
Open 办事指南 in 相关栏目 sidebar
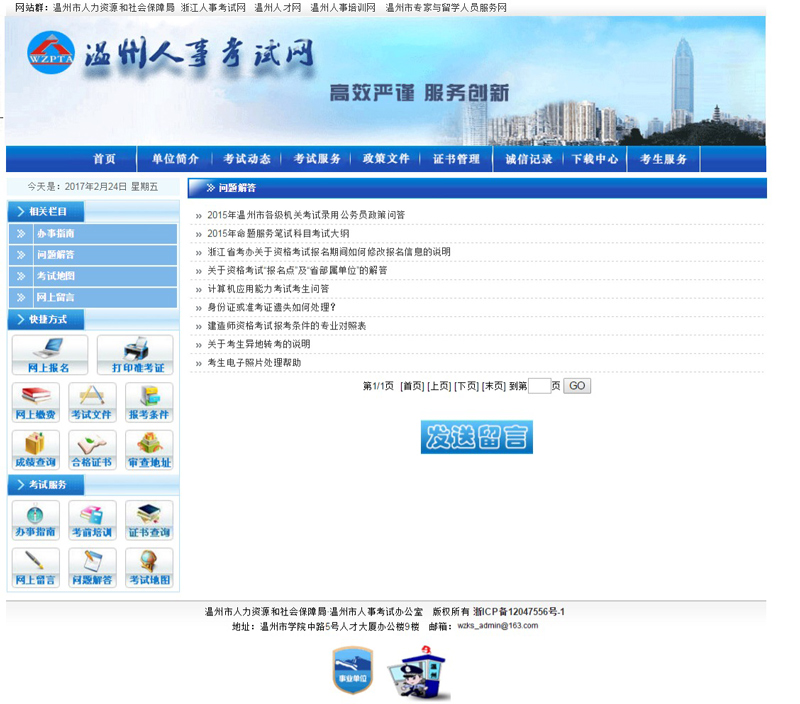pos(93,234)
